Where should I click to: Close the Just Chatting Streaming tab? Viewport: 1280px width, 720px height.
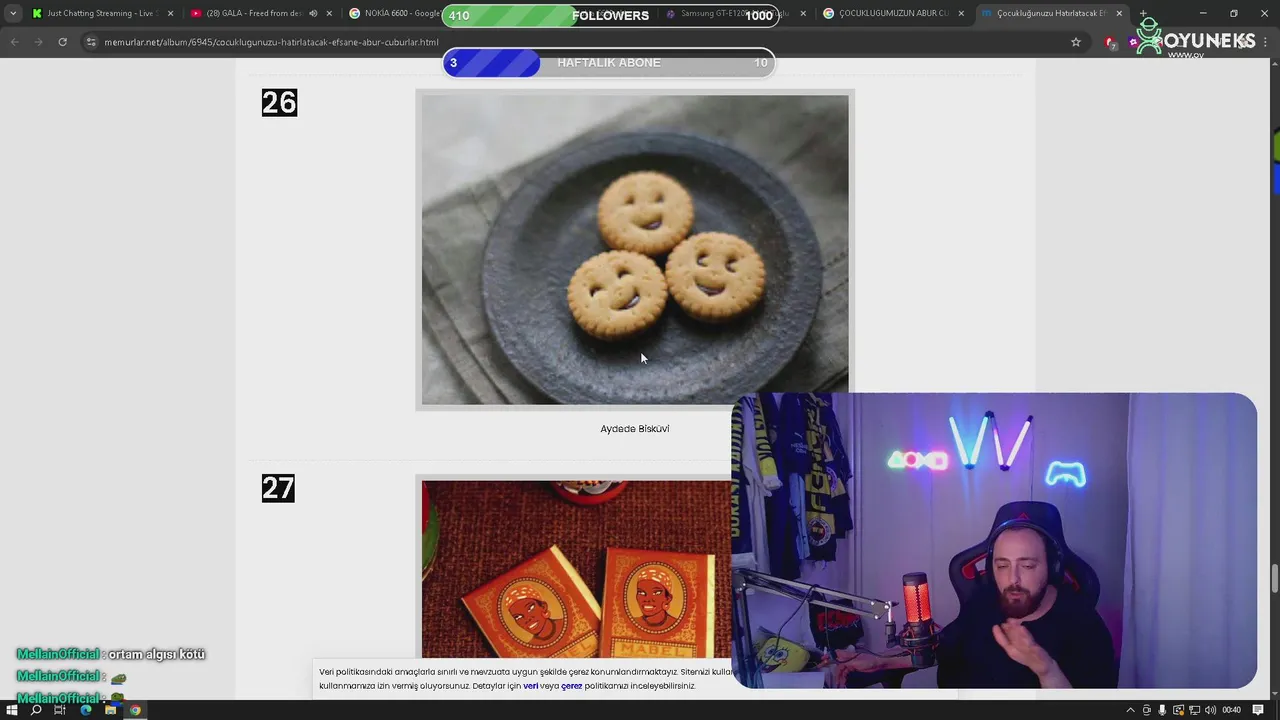[x=170, y=14]
